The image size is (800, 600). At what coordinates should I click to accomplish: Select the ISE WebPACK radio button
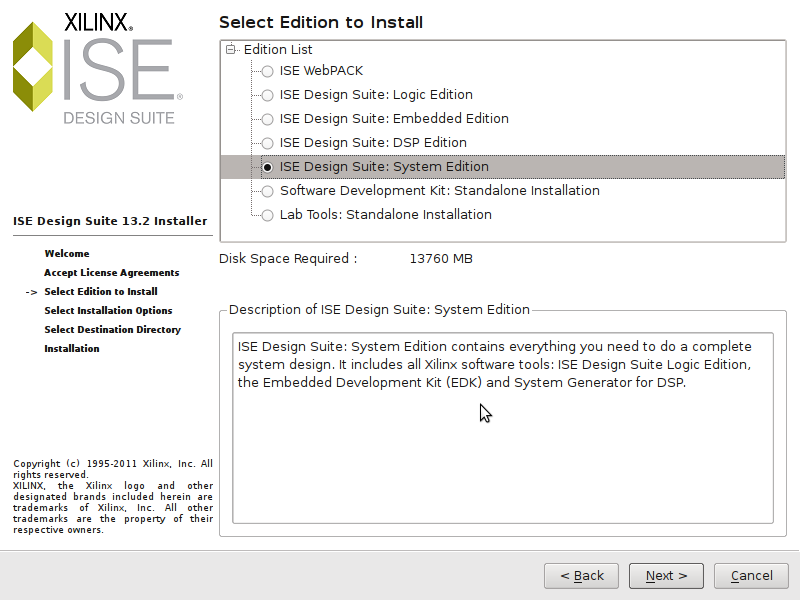point(267,71)
